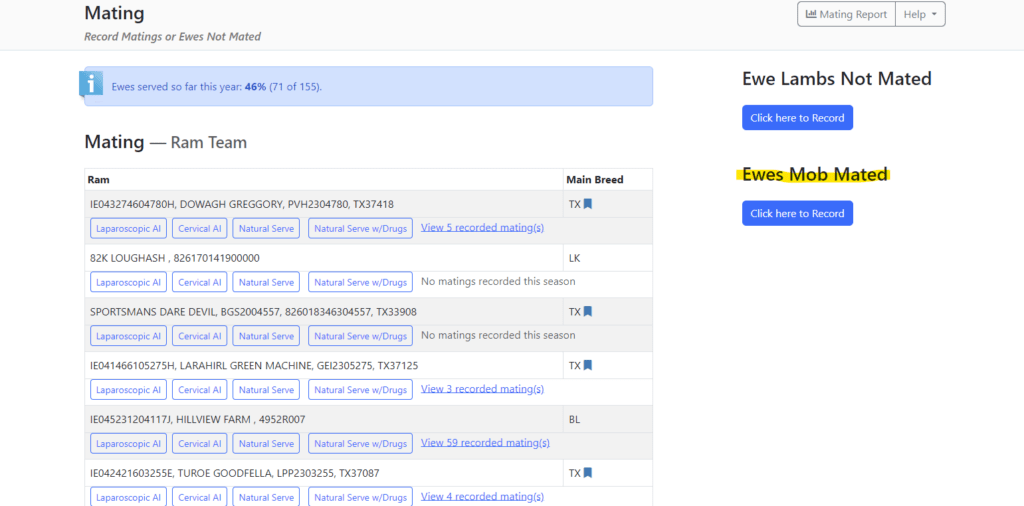Select Laparoscopic AI for 82K LOUGHASH
This screenshot has width=1024, height=506.
[128, 283]
